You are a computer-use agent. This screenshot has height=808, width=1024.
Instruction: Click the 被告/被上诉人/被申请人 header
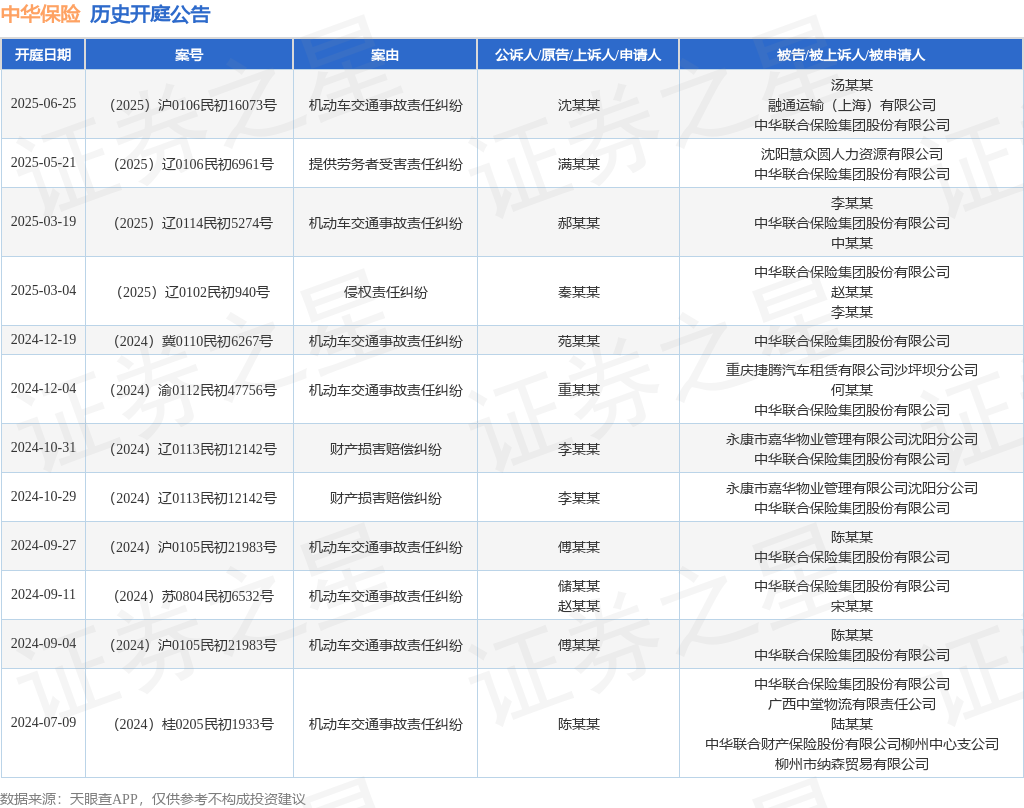[x=851, y=55]
